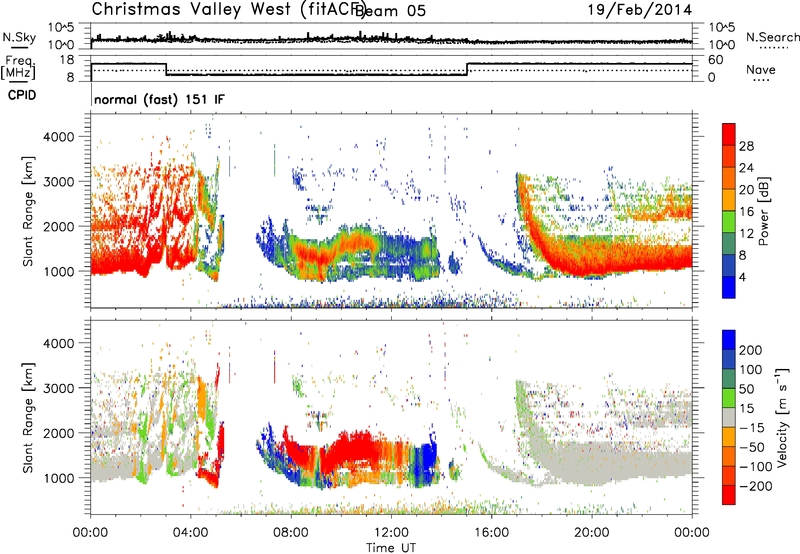Screen dimensions: 800x554
Task: Click the '200' velocity colorbar tick value
Action: point(751,350)
